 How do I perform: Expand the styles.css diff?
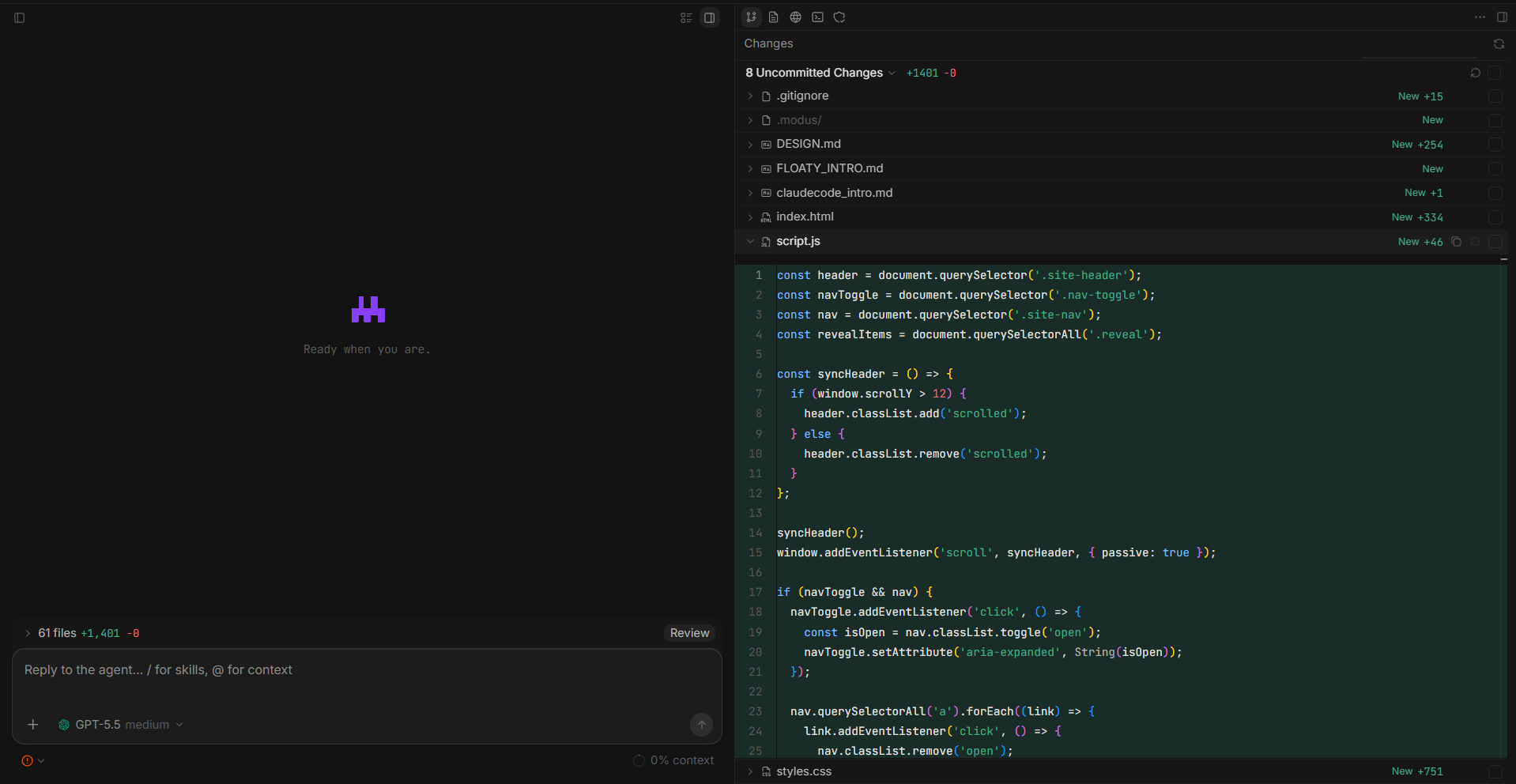[750, 771]
